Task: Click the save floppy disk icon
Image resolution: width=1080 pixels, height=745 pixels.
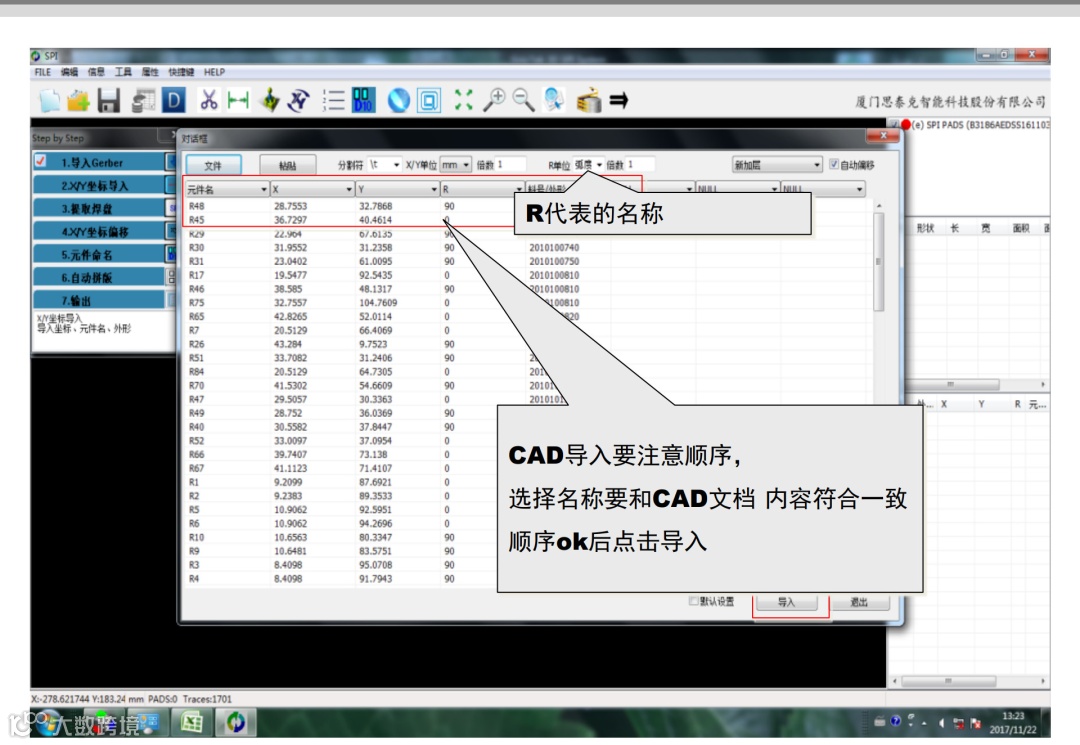Action: pyautogui.click(x=109, y=101)
